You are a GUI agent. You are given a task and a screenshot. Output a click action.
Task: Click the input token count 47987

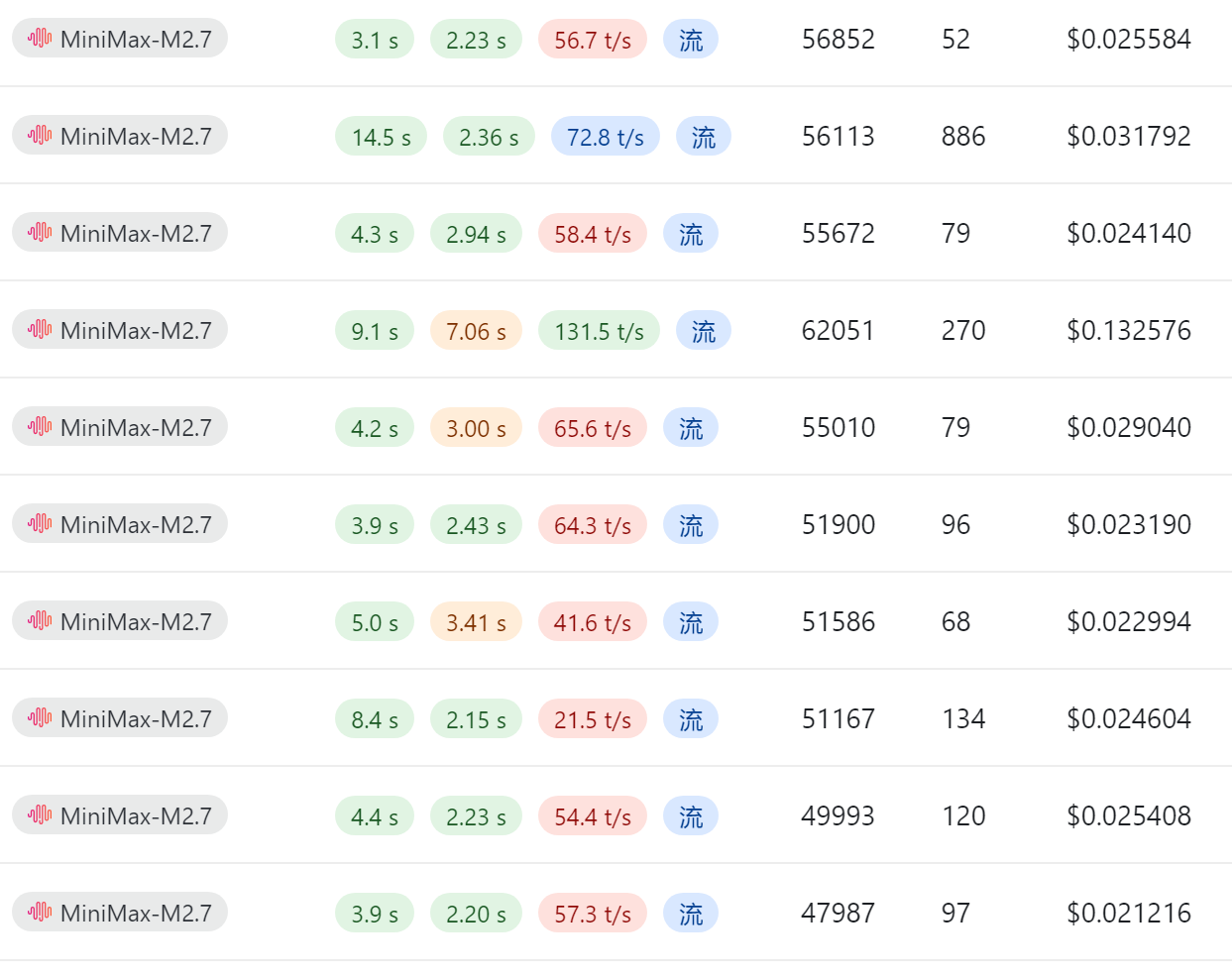[839, 914]
